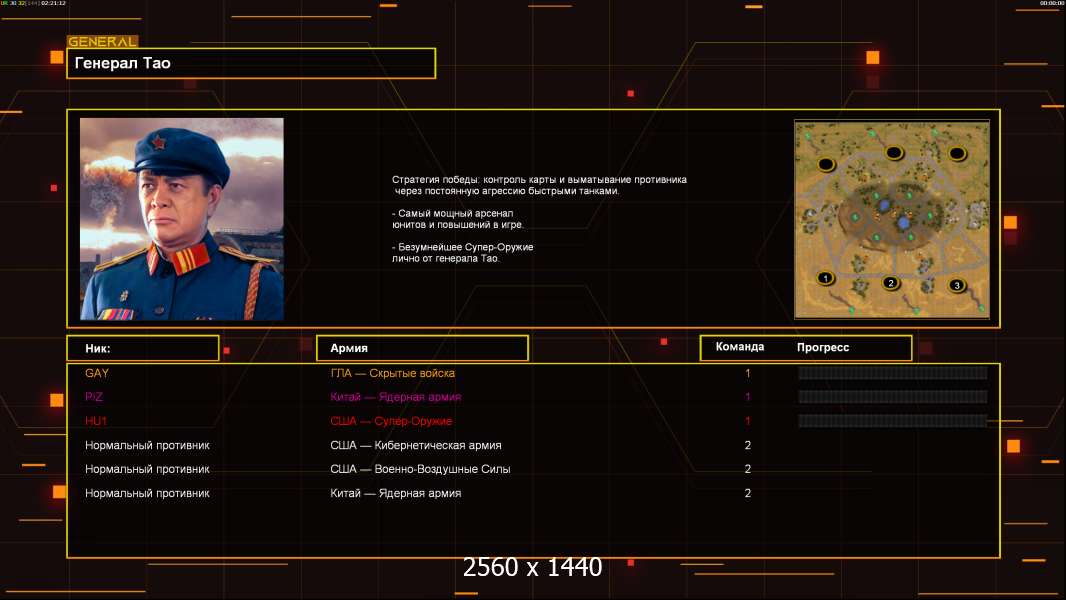The image size is (1066, 600).
Task: Click team number 1 in HU1's row
Action: pos(747,421)
